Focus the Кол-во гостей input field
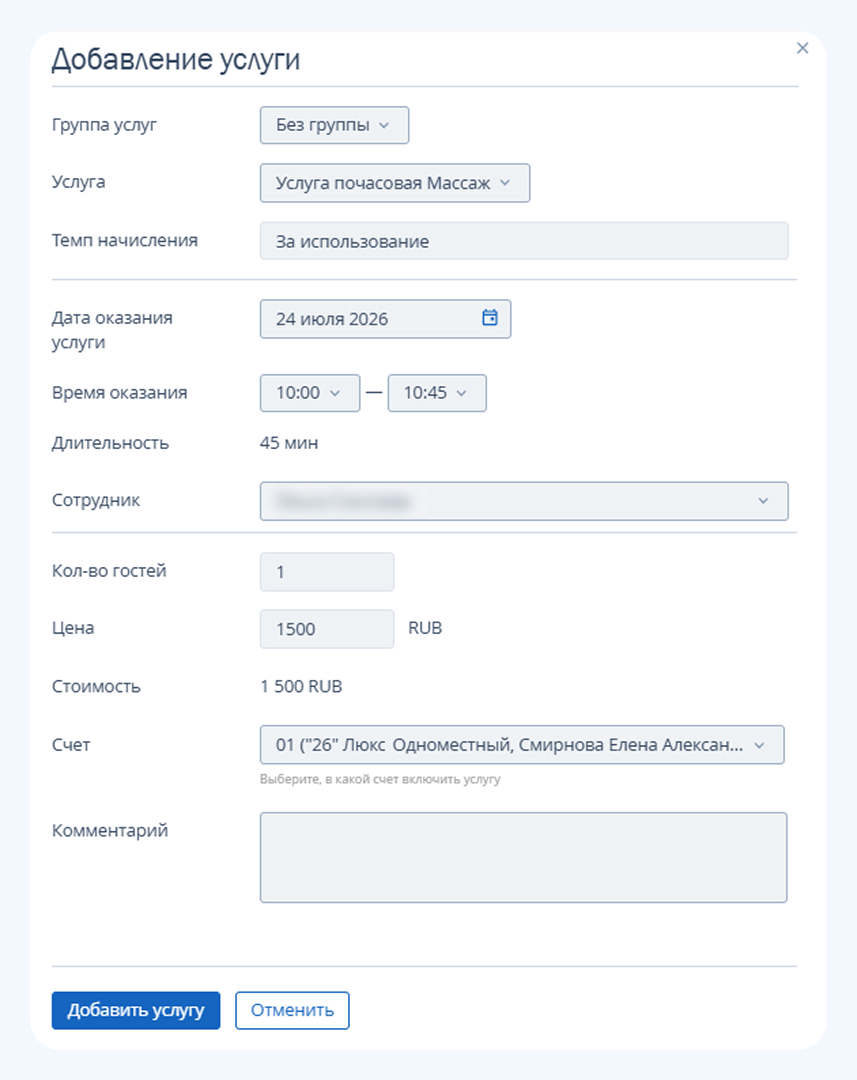This screenshot has width=857, height=1080. [x=327, y=572]
